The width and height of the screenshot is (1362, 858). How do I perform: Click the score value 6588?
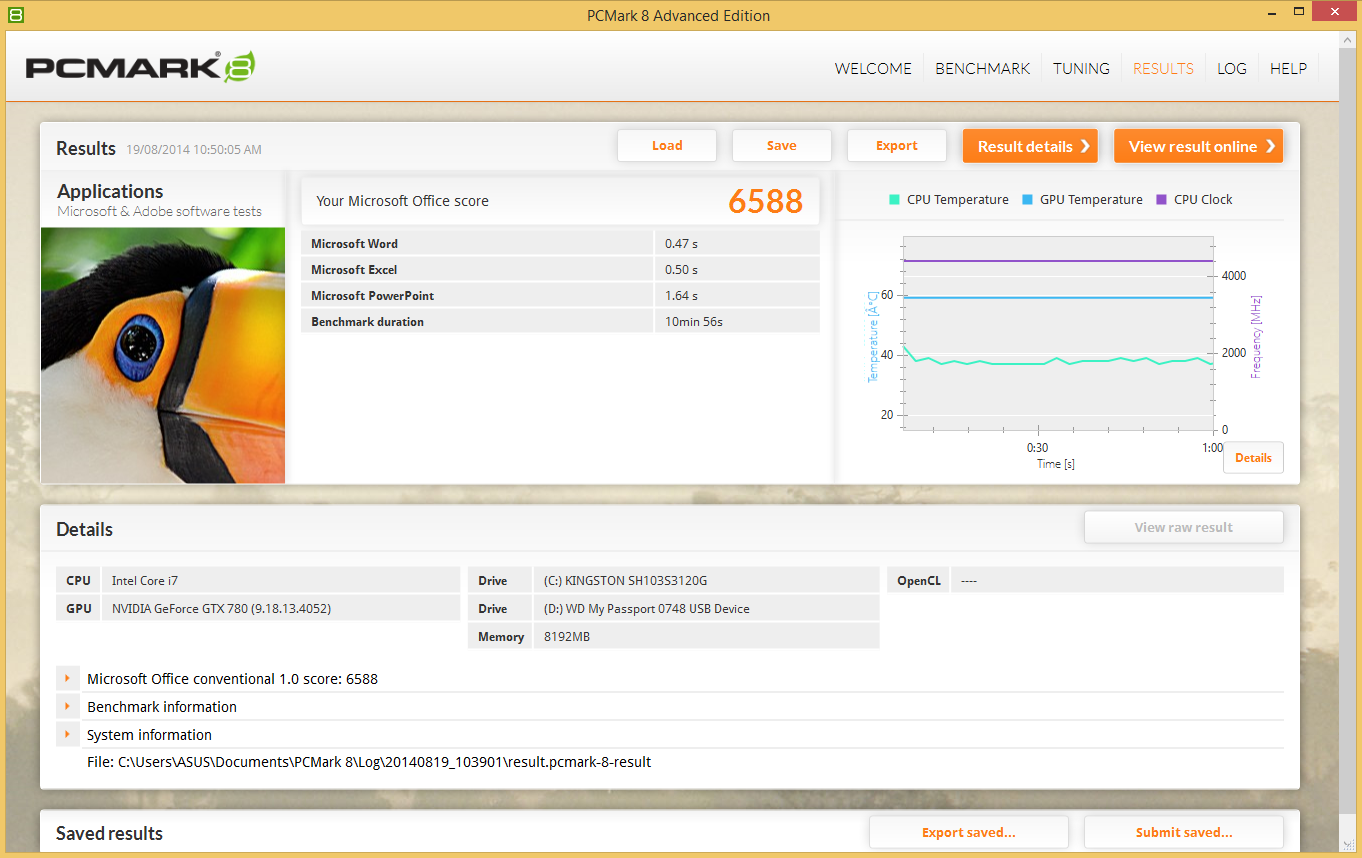[765, 201]
